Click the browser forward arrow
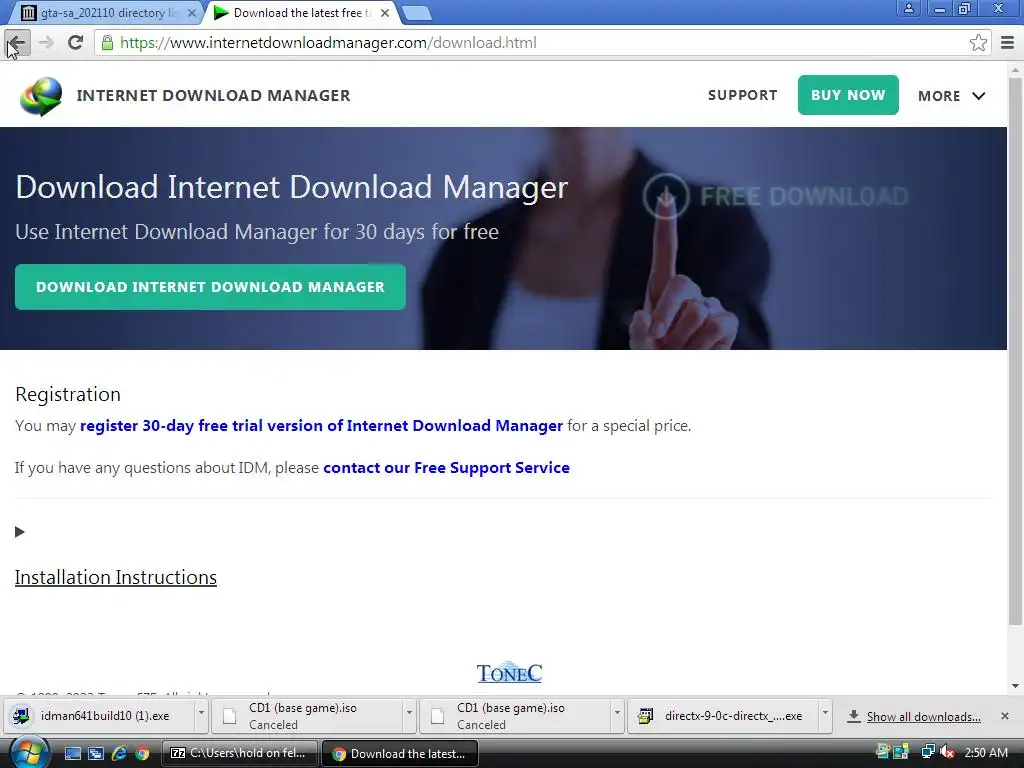The height and width of the screenshot is (768, 1024). [x=46, y=43]
